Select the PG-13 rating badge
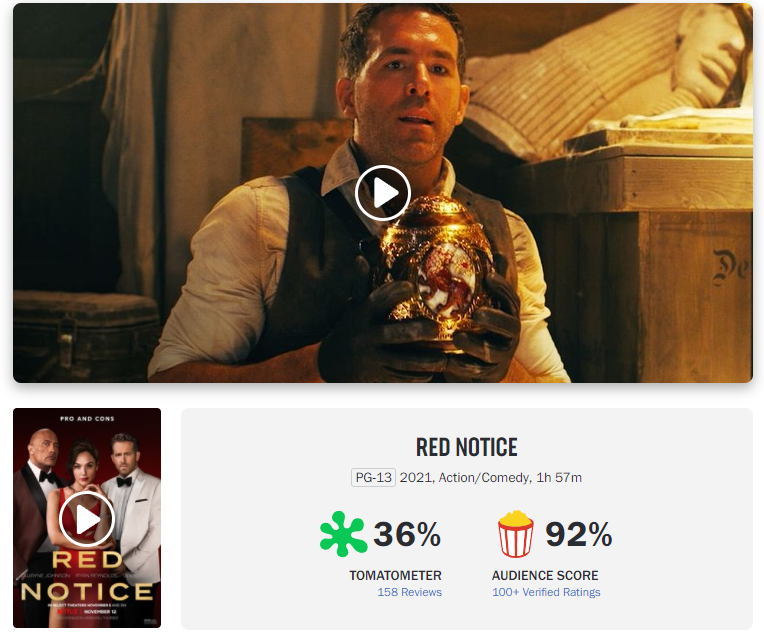764x640 pixels. click(373, 477)
